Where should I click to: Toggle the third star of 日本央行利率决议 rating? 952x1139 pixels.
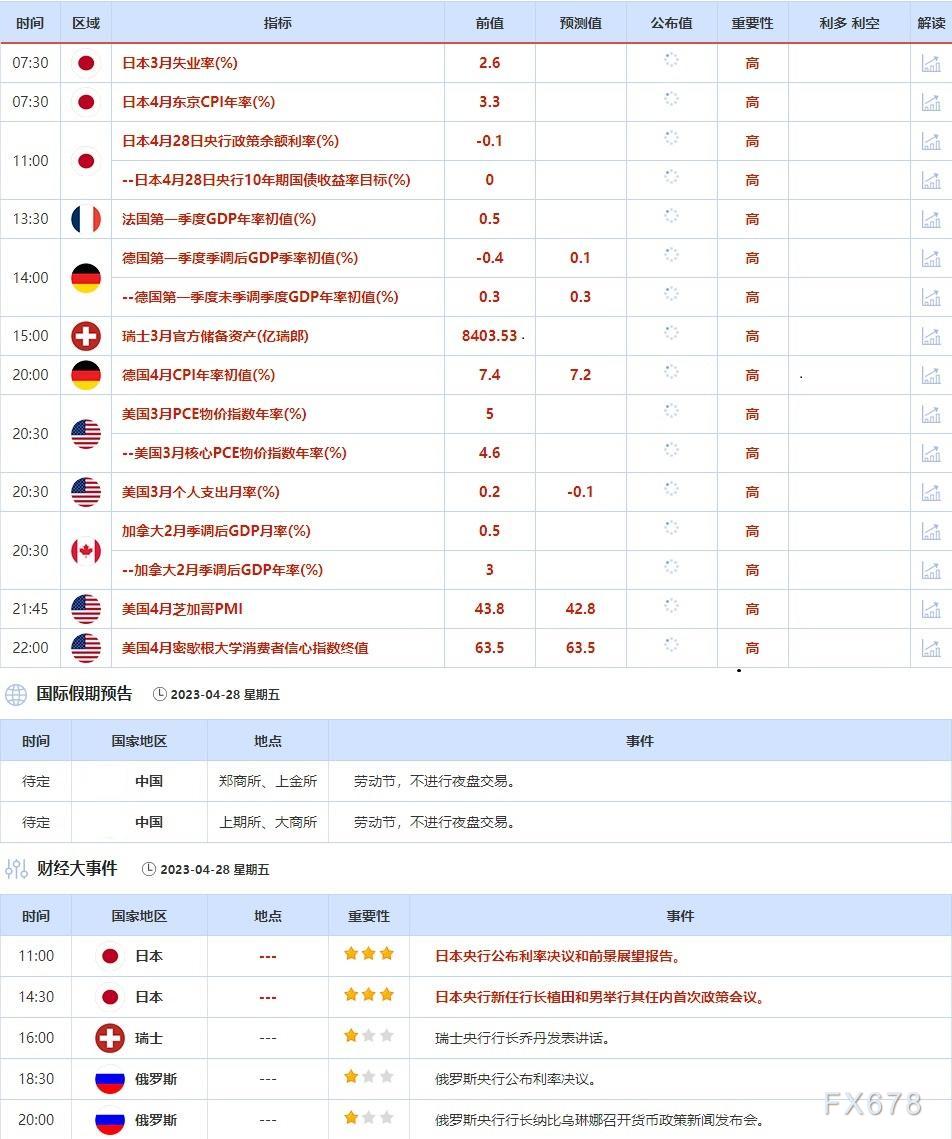pos(388,955)
